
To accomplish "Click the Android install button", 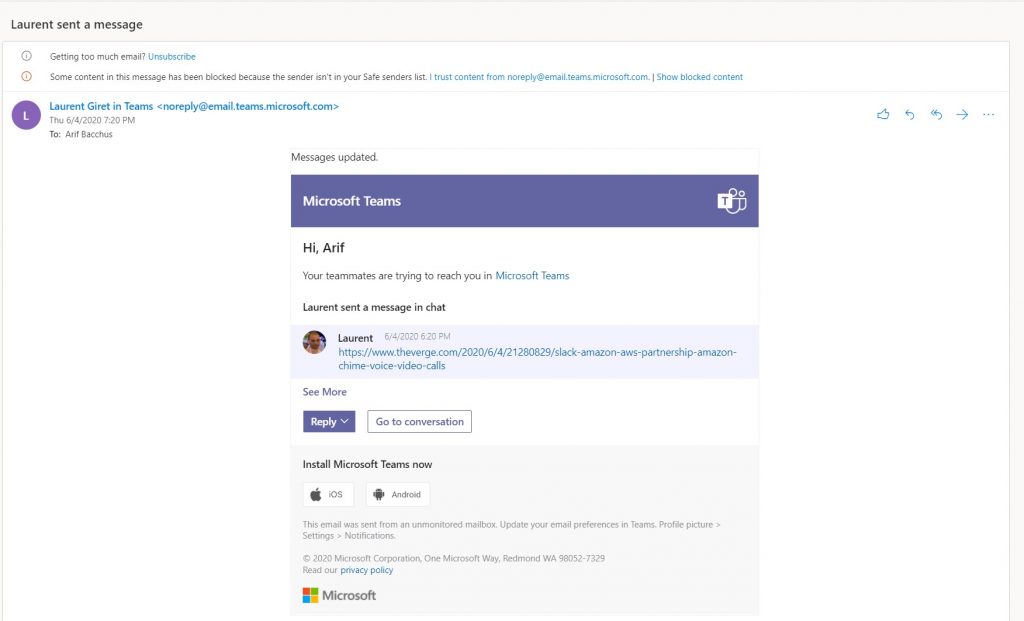I will (x=398, y=494).
